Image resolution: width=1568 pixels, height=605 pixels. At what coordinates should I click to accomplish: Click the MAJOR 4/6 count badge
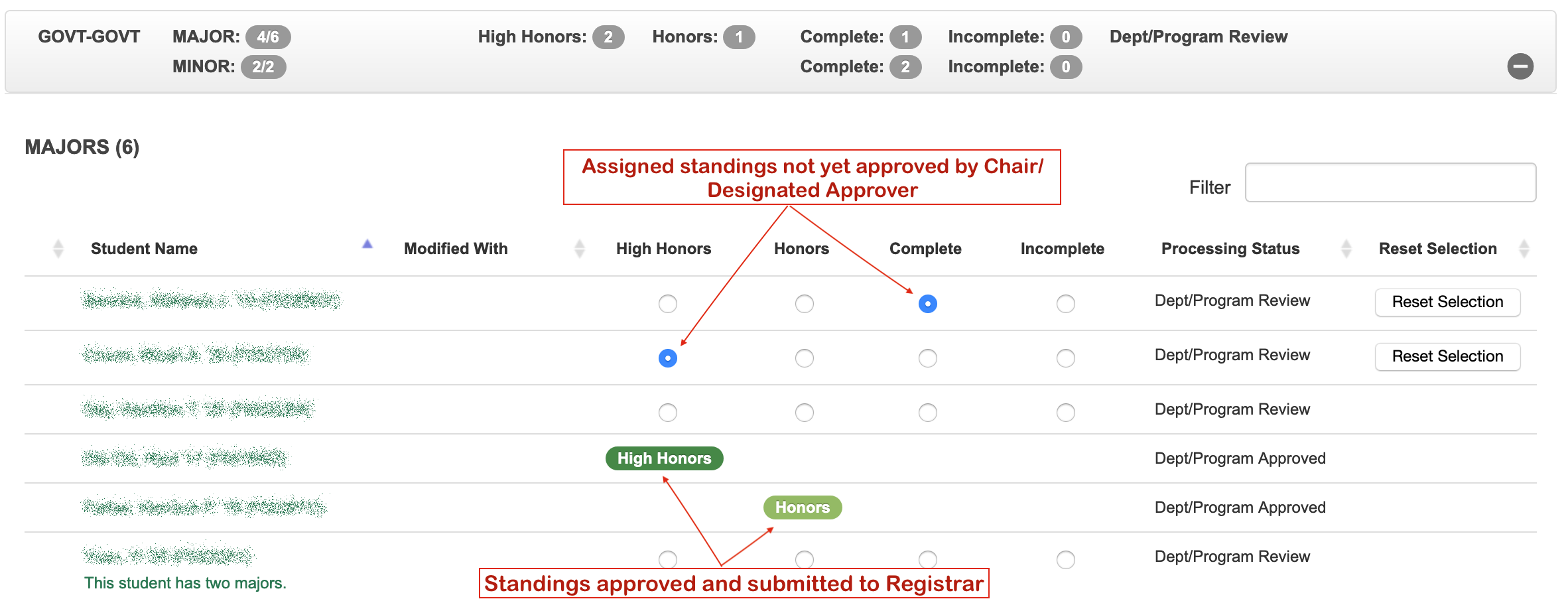[x=268, y=37]
